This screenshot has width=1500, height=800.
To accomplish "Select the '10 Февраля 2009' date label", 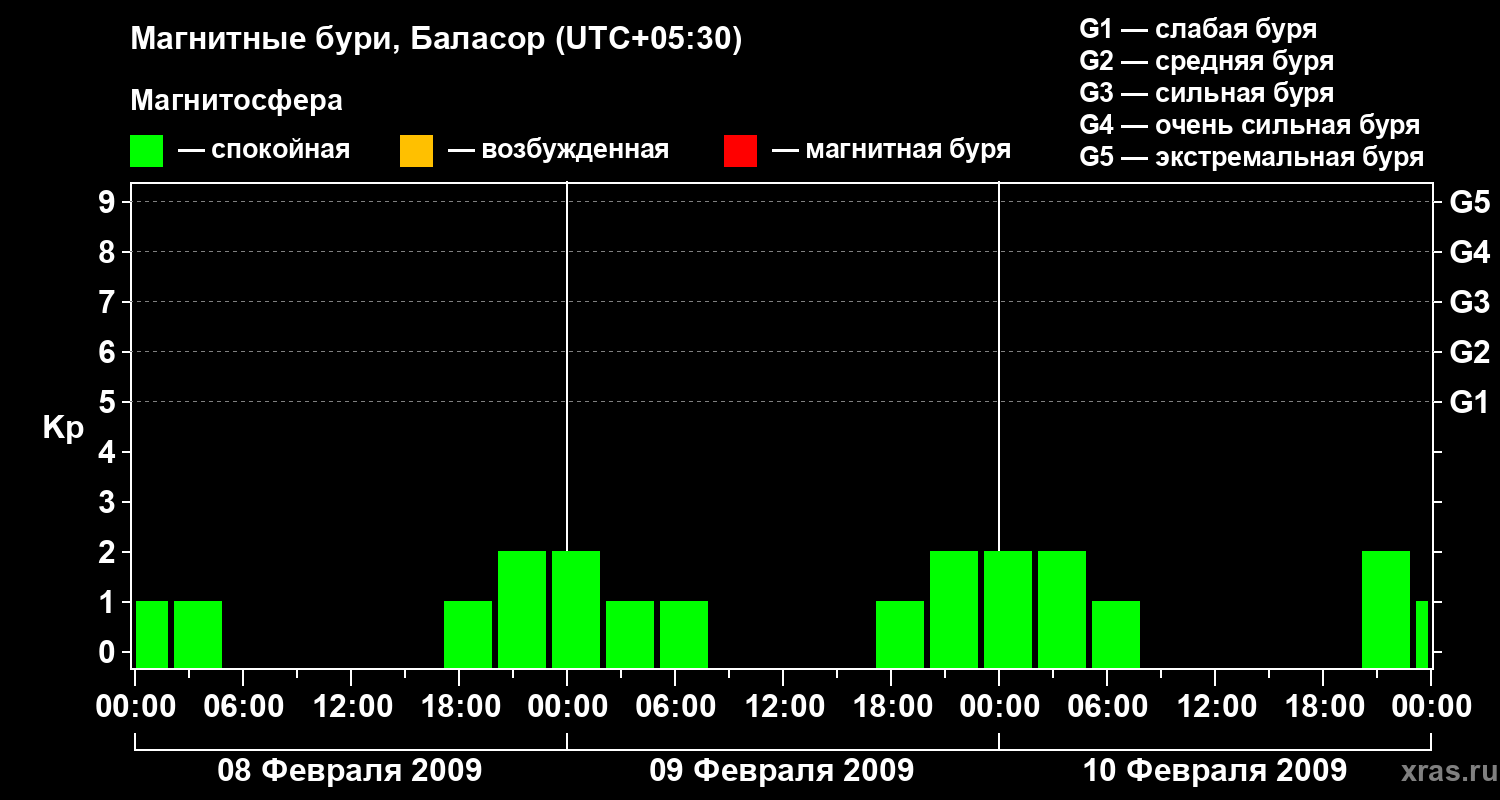I will 1215,771.
